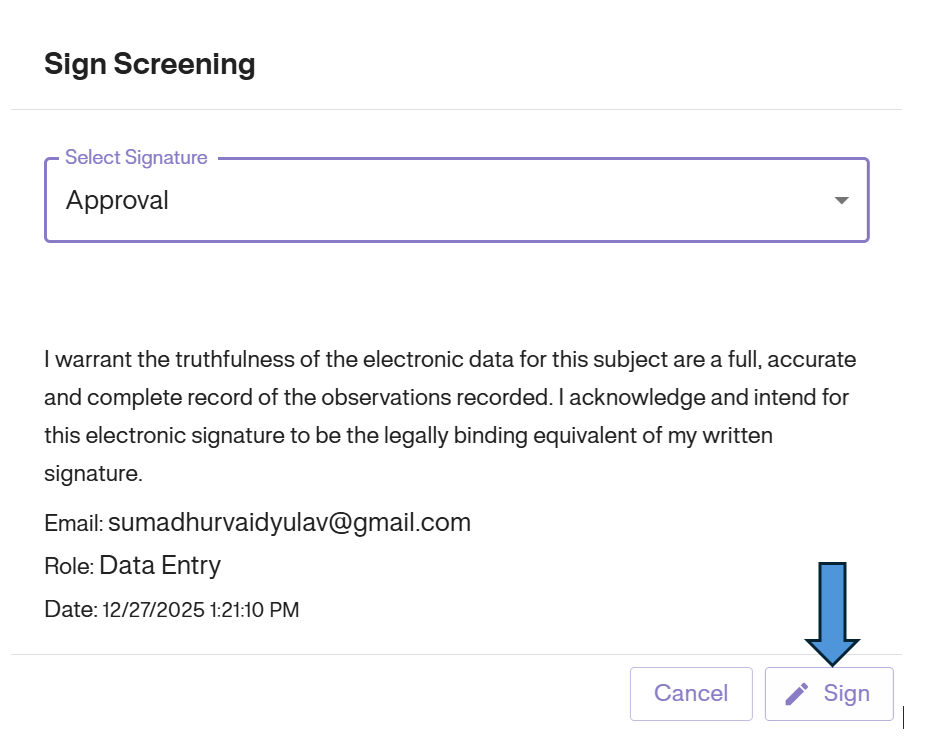Image resolution: width=925 pixels, height=751 pixels.
Task: Click "legally binding equivalent" text line
Action: (x=408, y=436)
